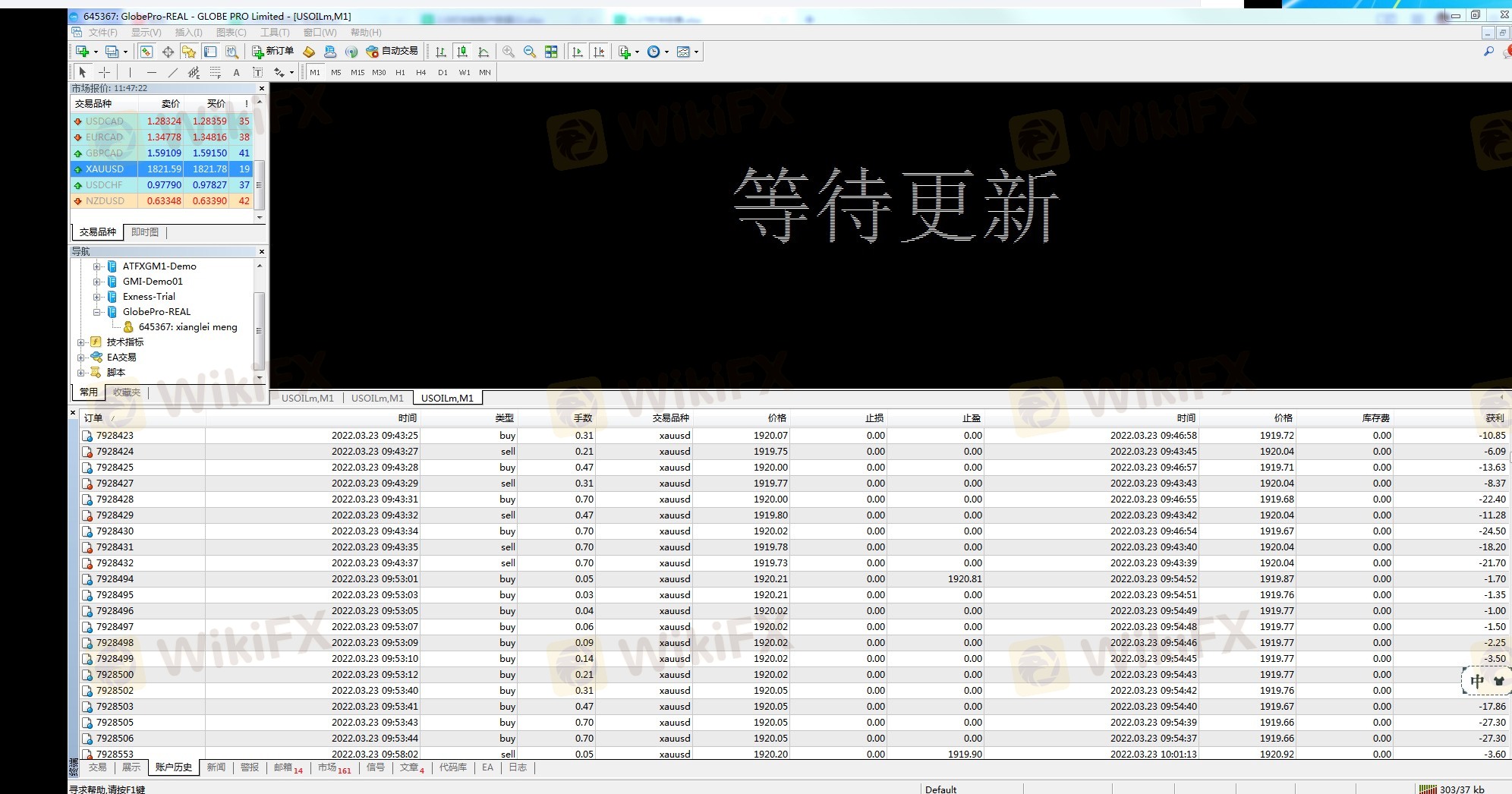Open the 工具(T) menu
The image size is (1512, 794).
275,33
